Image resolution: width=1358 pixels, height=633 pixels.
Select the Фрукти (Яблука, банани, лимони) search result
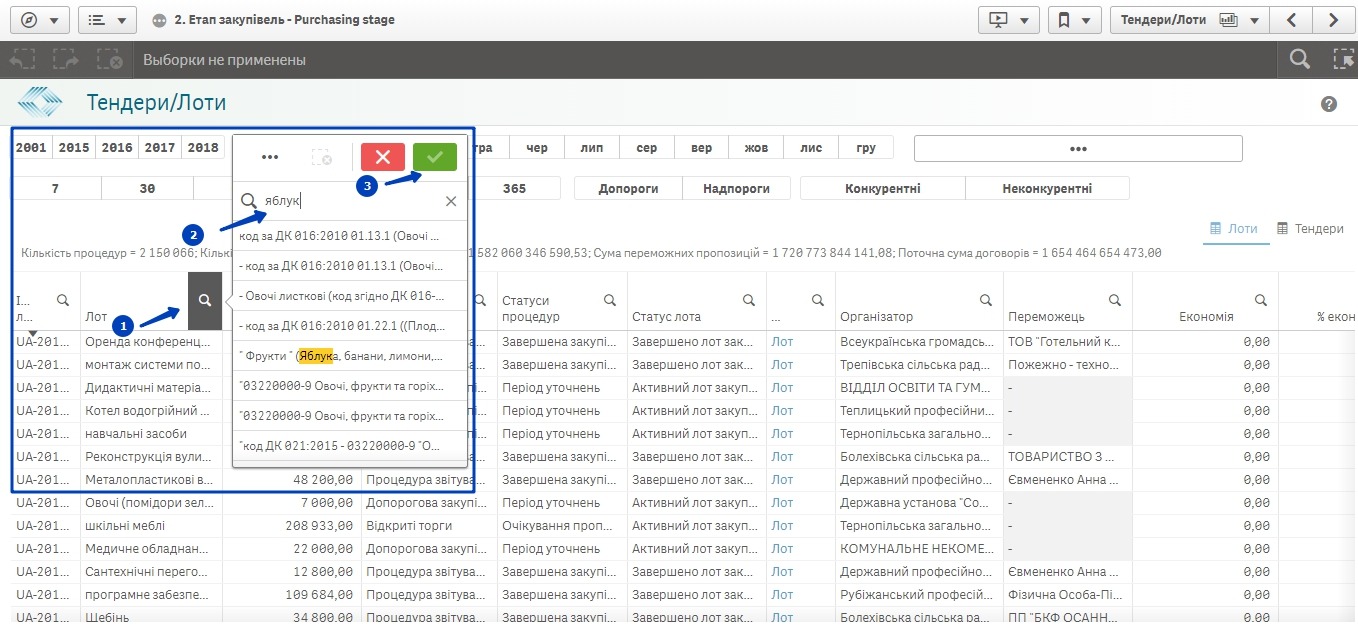340,356
